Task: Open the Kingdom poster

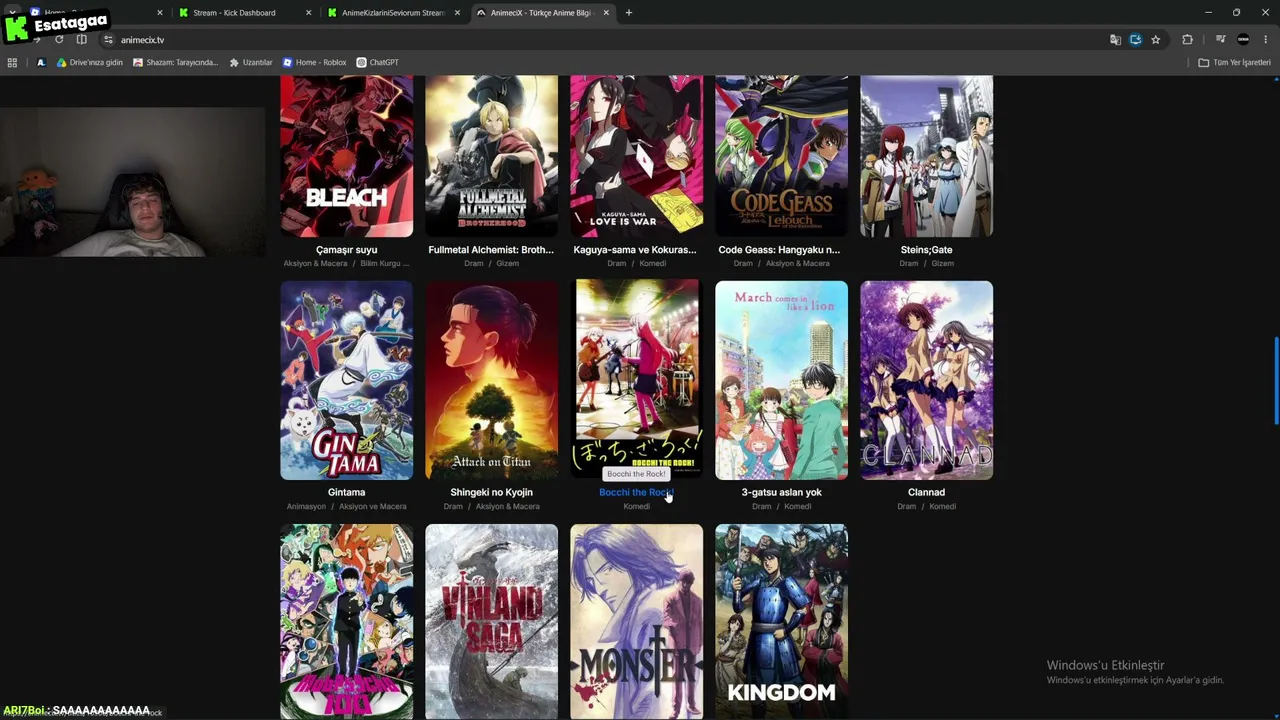Action: pos(781,621)
